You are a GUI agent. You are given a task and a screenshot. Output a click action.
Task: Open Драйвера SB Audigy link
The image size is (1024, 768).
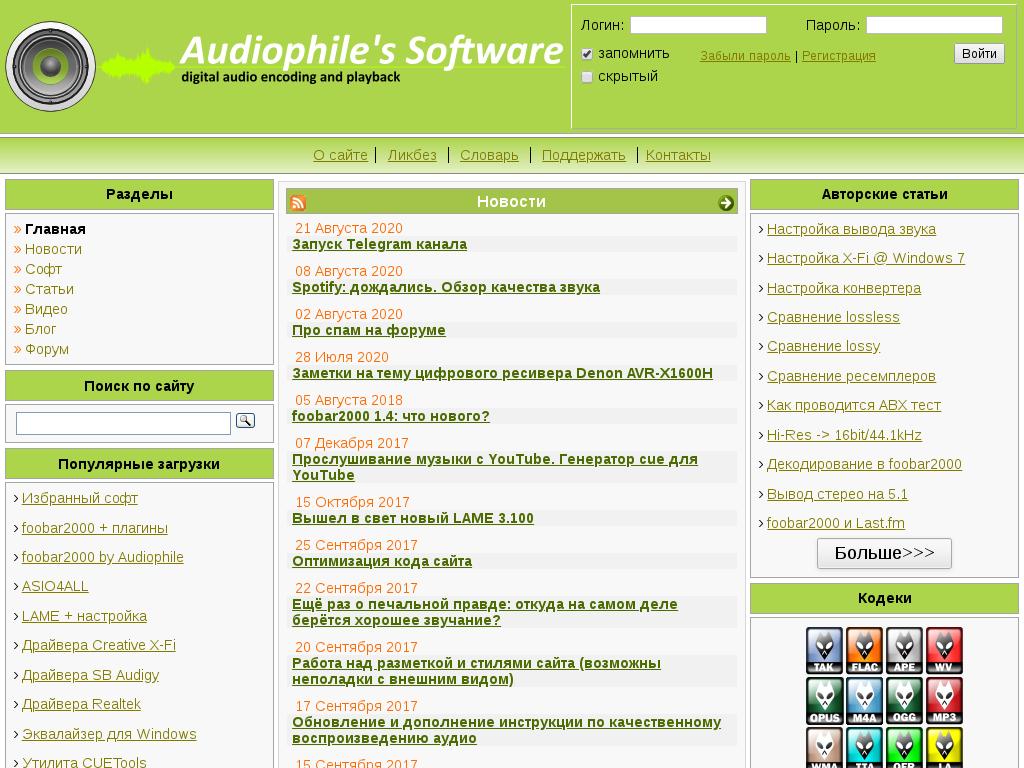click(x=90, y=675)
